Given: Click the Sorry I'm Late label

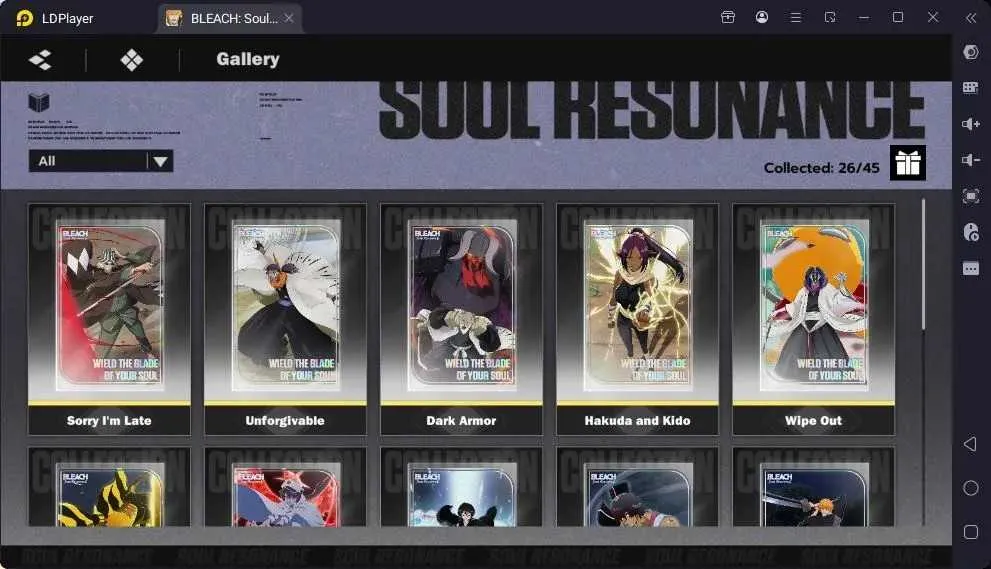Looking at the screenshot, I should pyautogui.click(x=109, y=420).
